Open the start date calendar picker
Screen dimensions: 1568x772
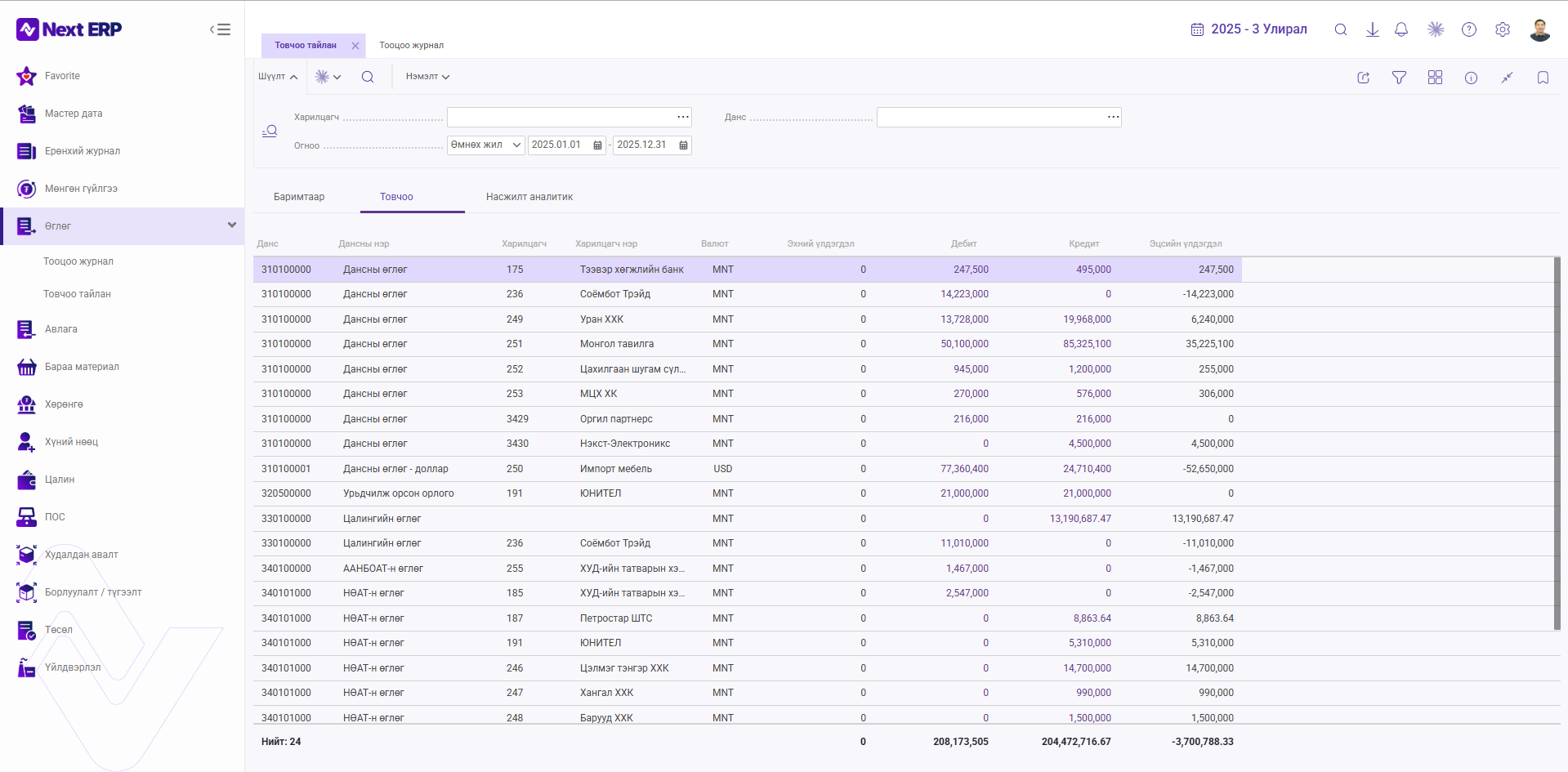[597, 145]
